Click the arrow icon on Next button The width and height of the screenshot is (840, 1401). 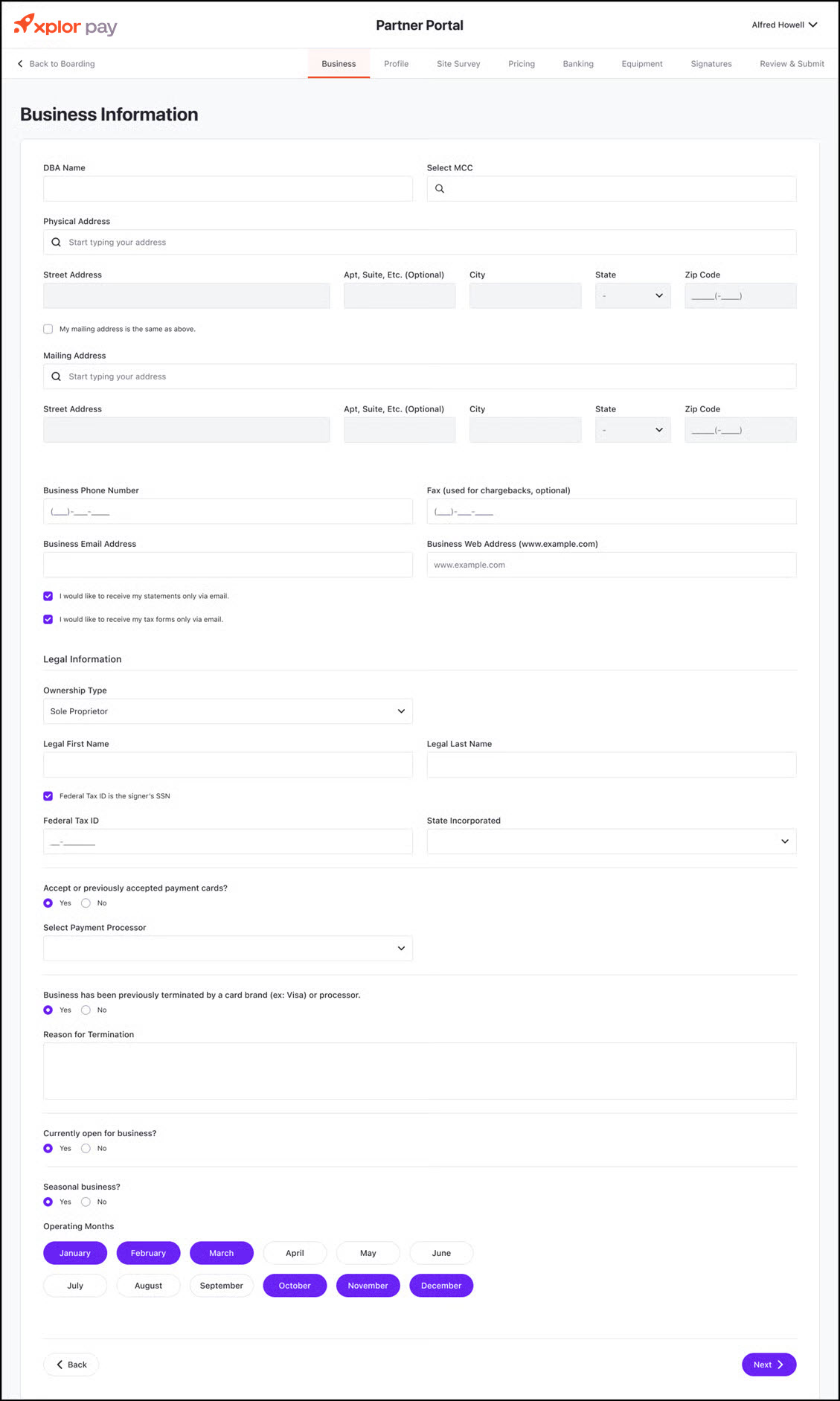click(780, 1365)
